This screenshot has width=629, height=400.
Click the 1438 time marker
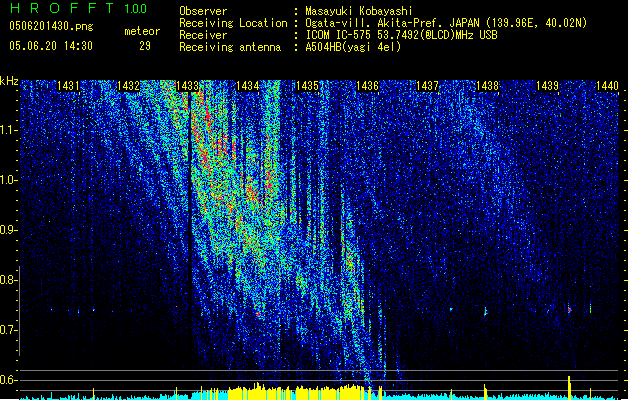click(487, 86)
